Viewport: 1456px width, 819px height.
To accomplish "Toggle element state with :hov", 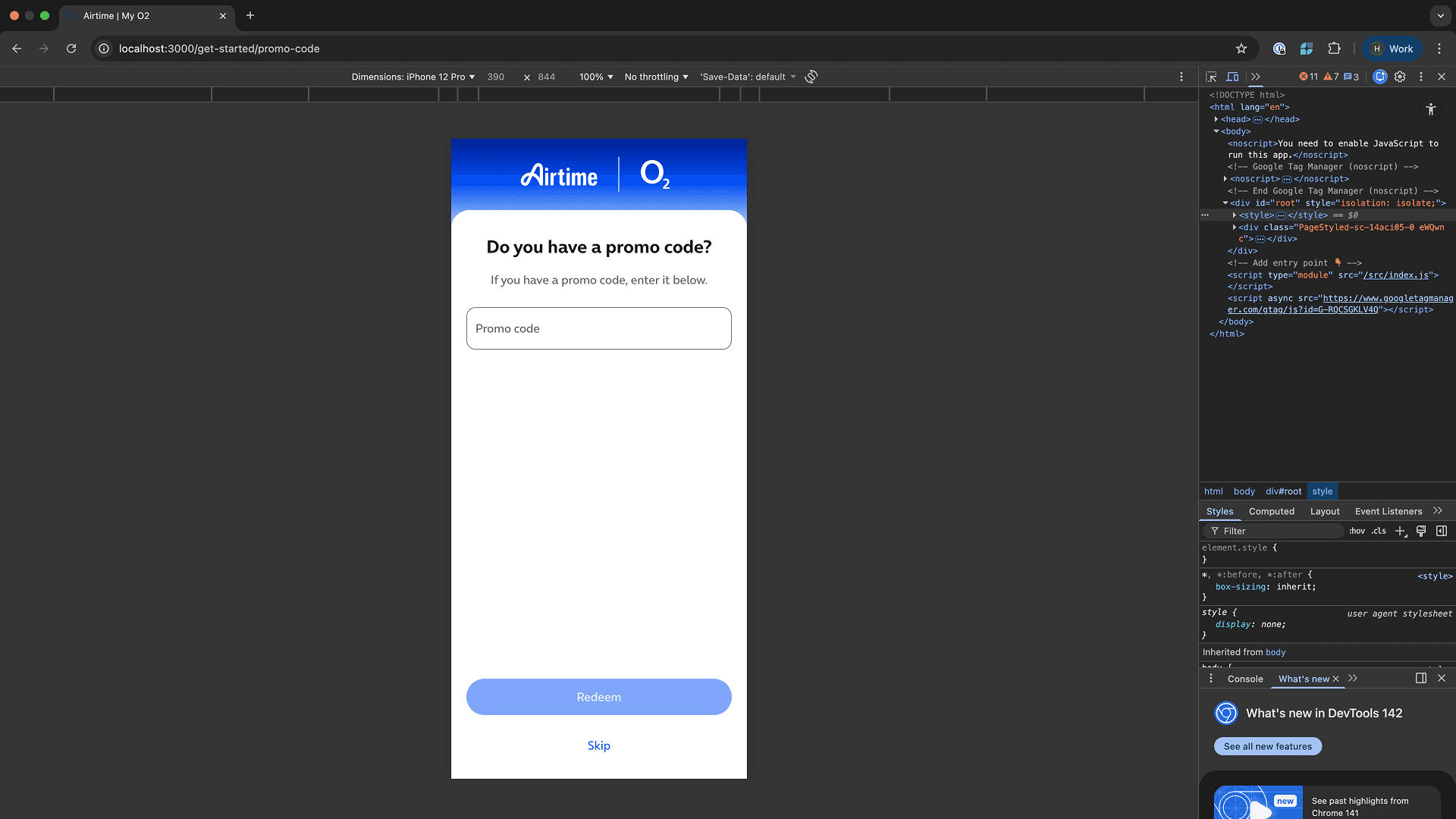I will pos(1357,531).
